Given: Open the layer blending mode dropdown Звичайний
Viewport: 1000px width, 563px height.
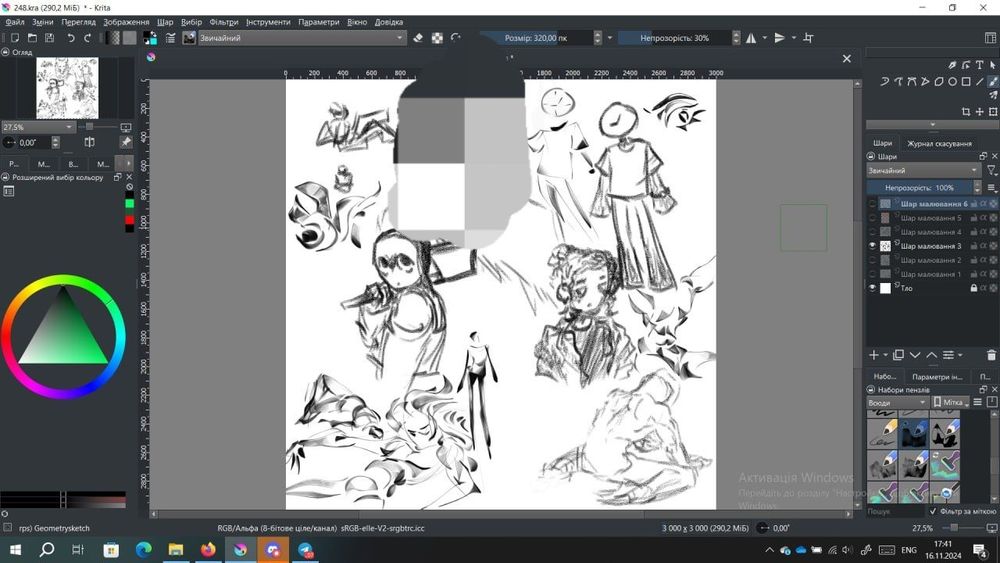Looking at the screenshot, I should click(923, 170).
